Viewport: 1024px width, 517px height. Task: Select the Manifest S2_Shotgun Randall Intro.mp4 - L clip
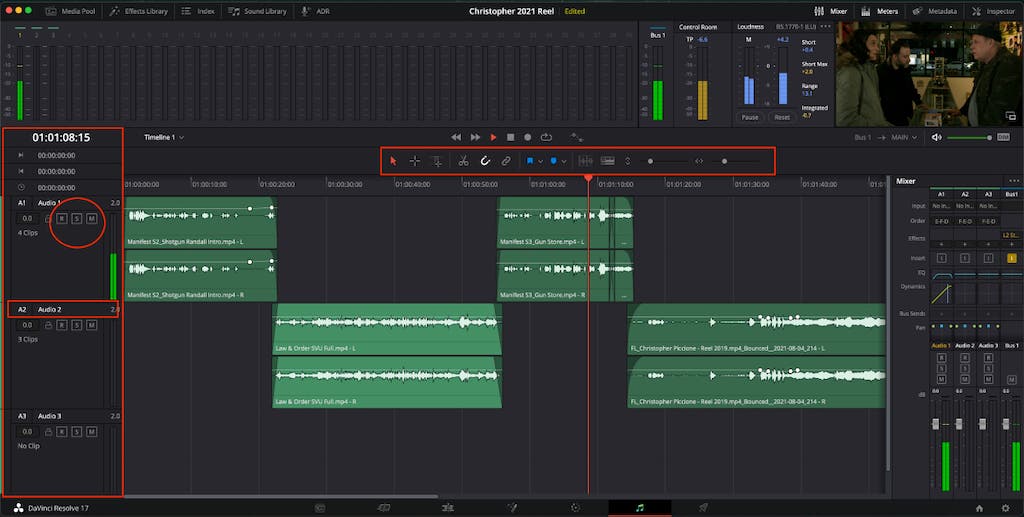point(200,223)
